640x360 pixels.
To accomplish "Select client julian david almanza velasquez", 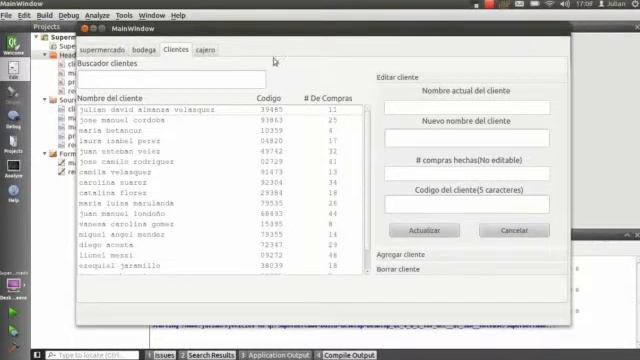I will (220, 109).
